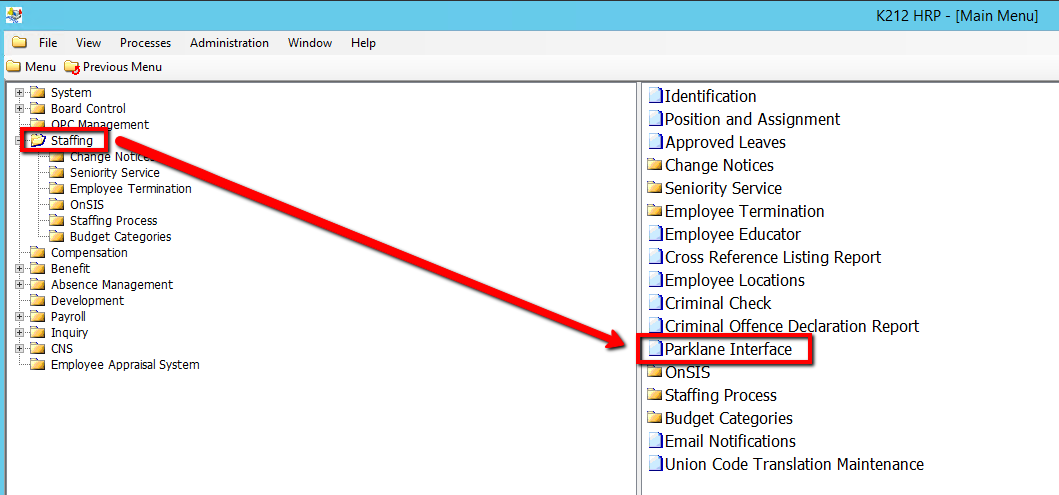
Task: Click the Menu folder icon in toolbar
Action: [x=13, y=67]
